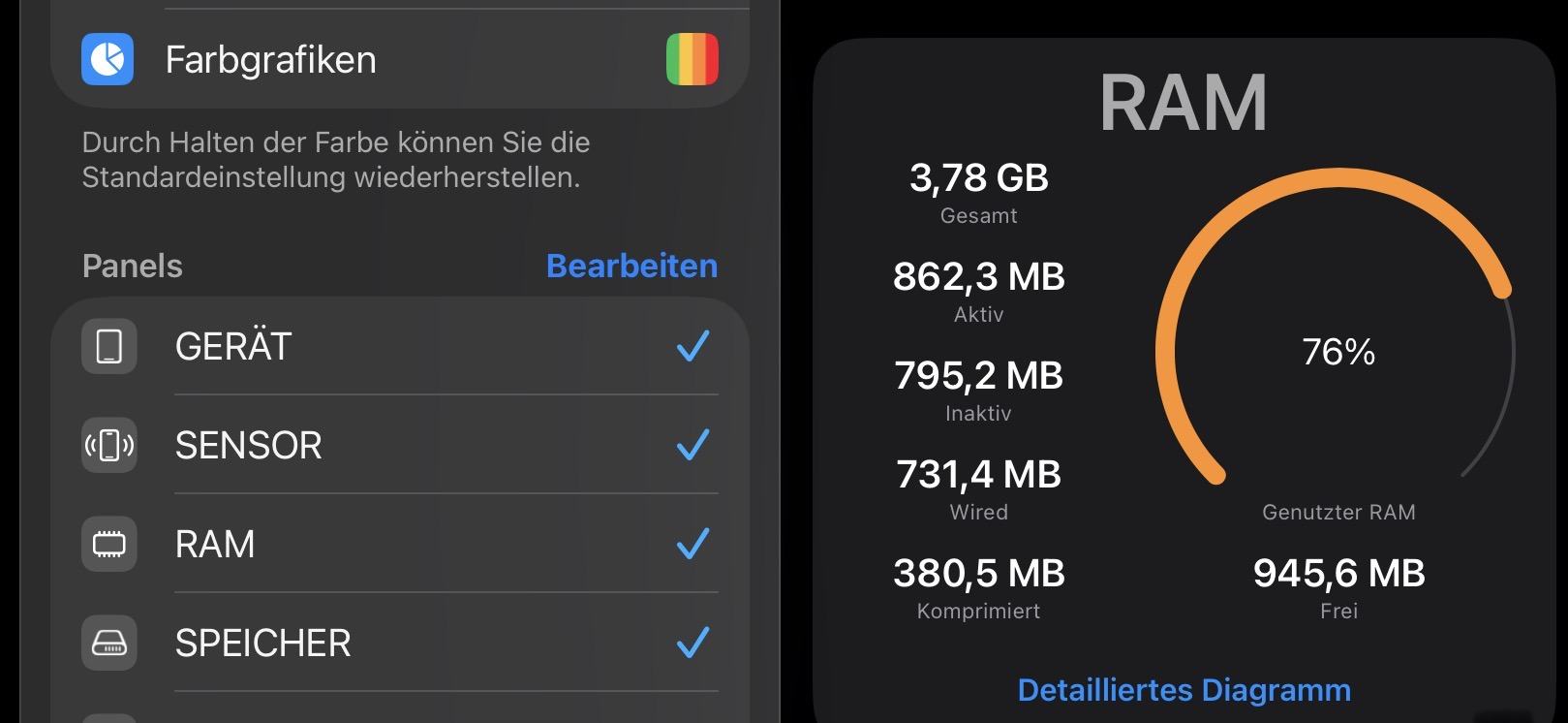Image resolution: width=1568 pixels, height=723 pixels.
Task: Click the 76% used RAM value
Action: click(x=1338, y=352)
